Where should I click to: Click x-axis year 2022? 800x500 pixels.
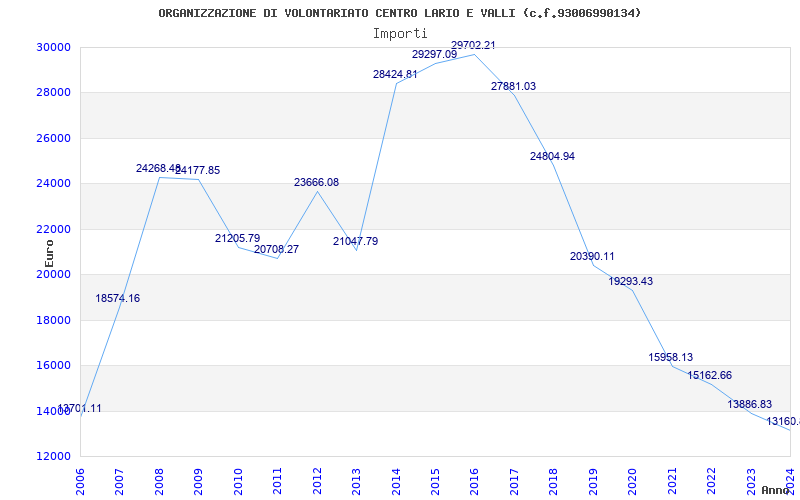(711, 481)
